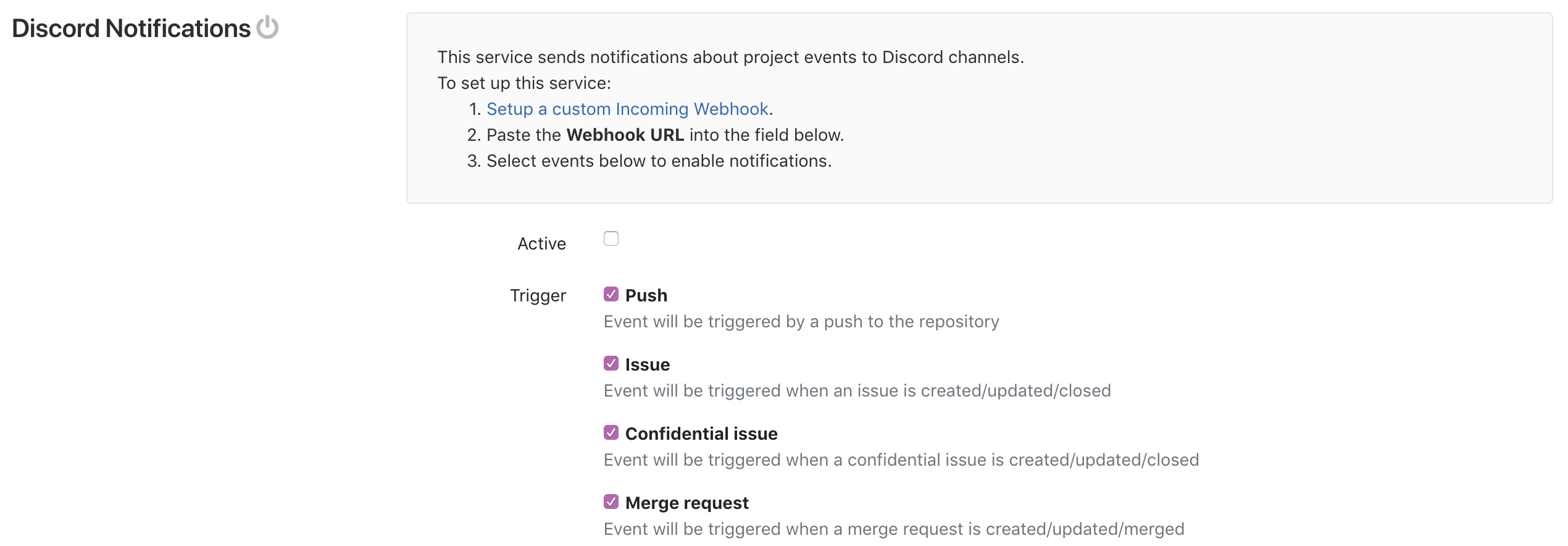Click 'This service sends notifications' sentence
Viewport: 1568px width, 546px height.
731,57
